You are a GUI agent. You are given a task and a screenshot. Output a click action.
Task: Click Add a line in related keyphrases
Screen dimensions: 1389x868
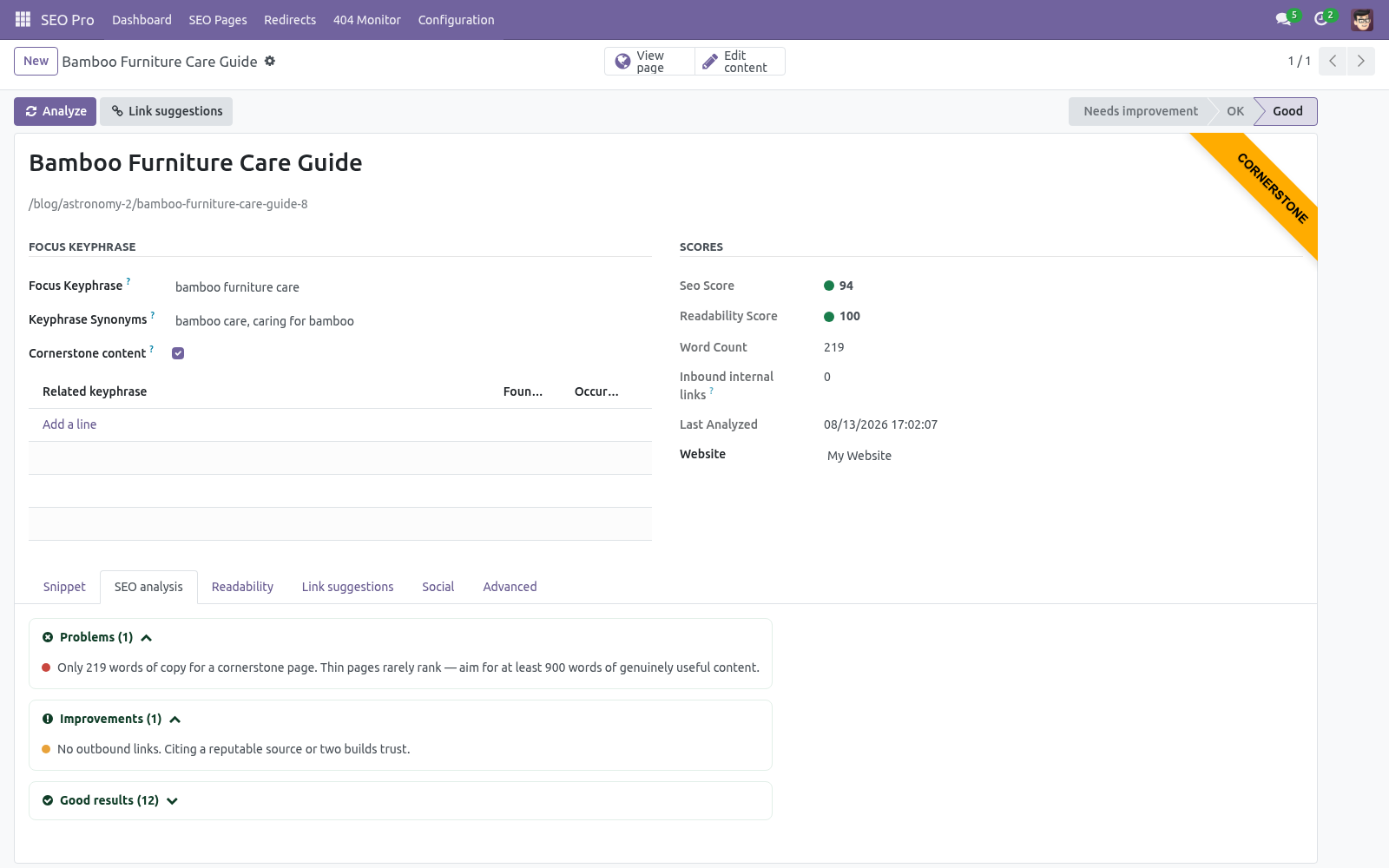tap(69, 424)
